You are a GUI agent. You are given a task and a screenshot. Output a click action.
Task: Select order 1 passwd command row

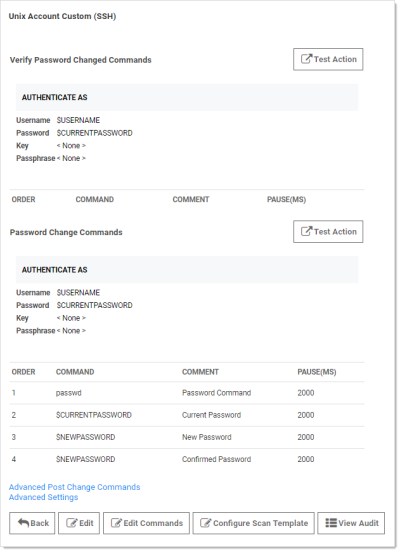(187, 393)
